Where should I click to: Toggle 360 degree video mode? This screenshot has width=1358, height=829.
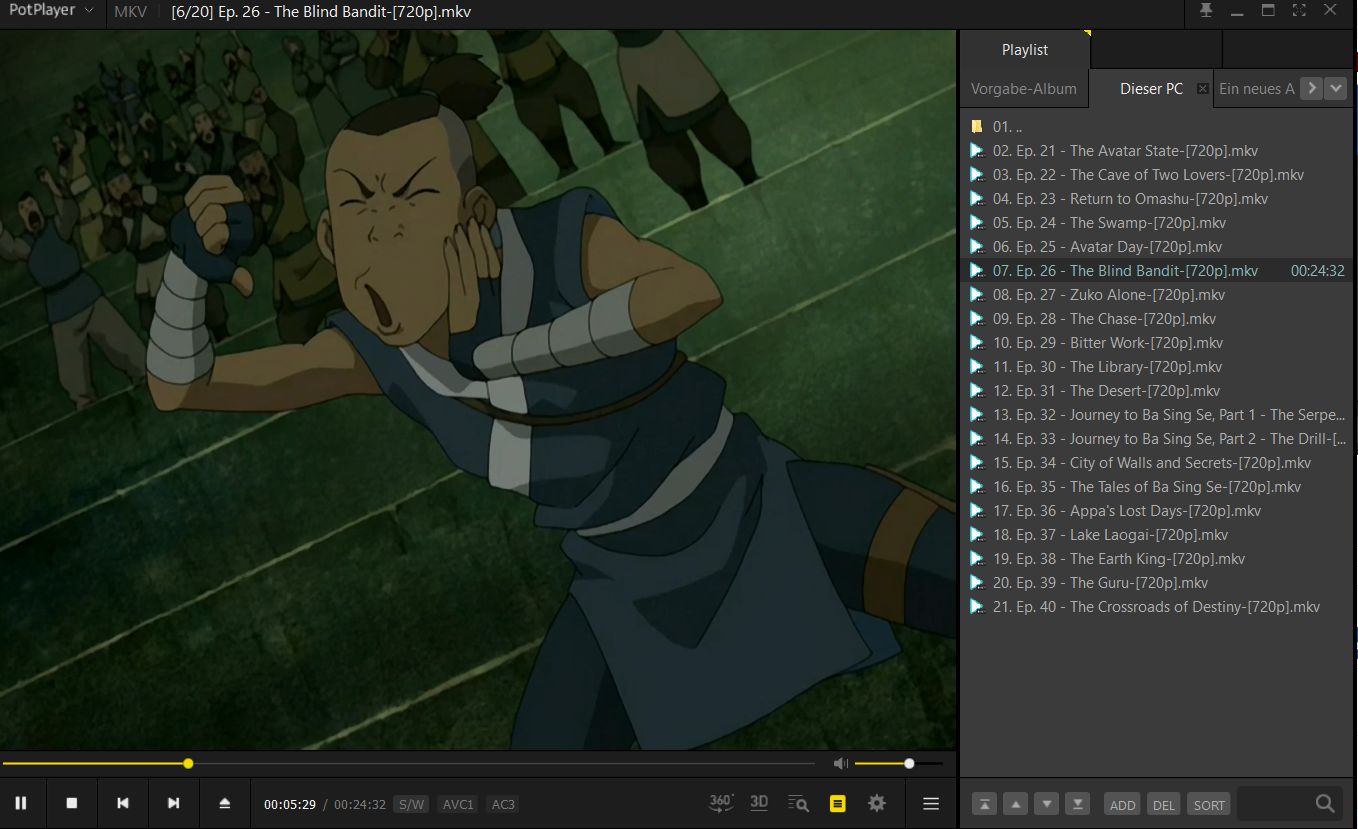(x=721, y=802)
